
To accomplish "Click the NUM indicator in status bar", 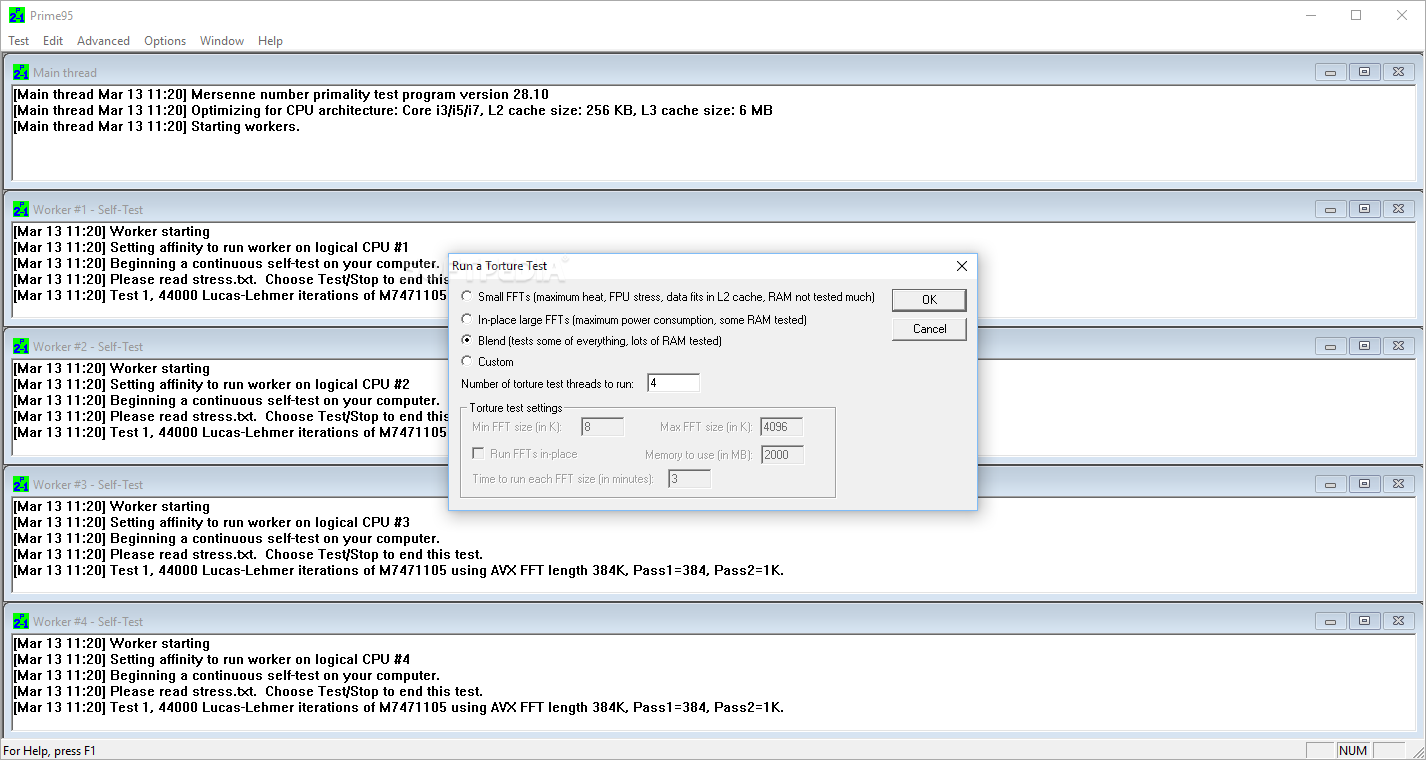I will pyautogui.click(x=1352, y=751).
